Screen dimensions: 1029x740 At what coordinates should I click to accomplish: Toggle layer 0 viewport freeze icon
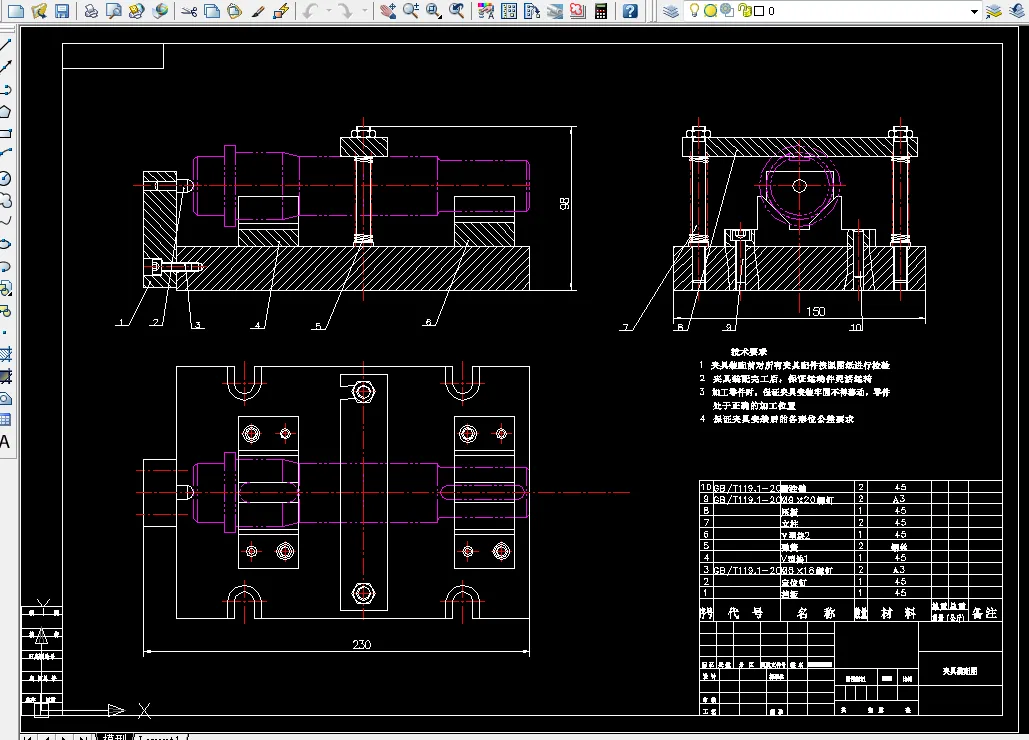coord(727,10)
